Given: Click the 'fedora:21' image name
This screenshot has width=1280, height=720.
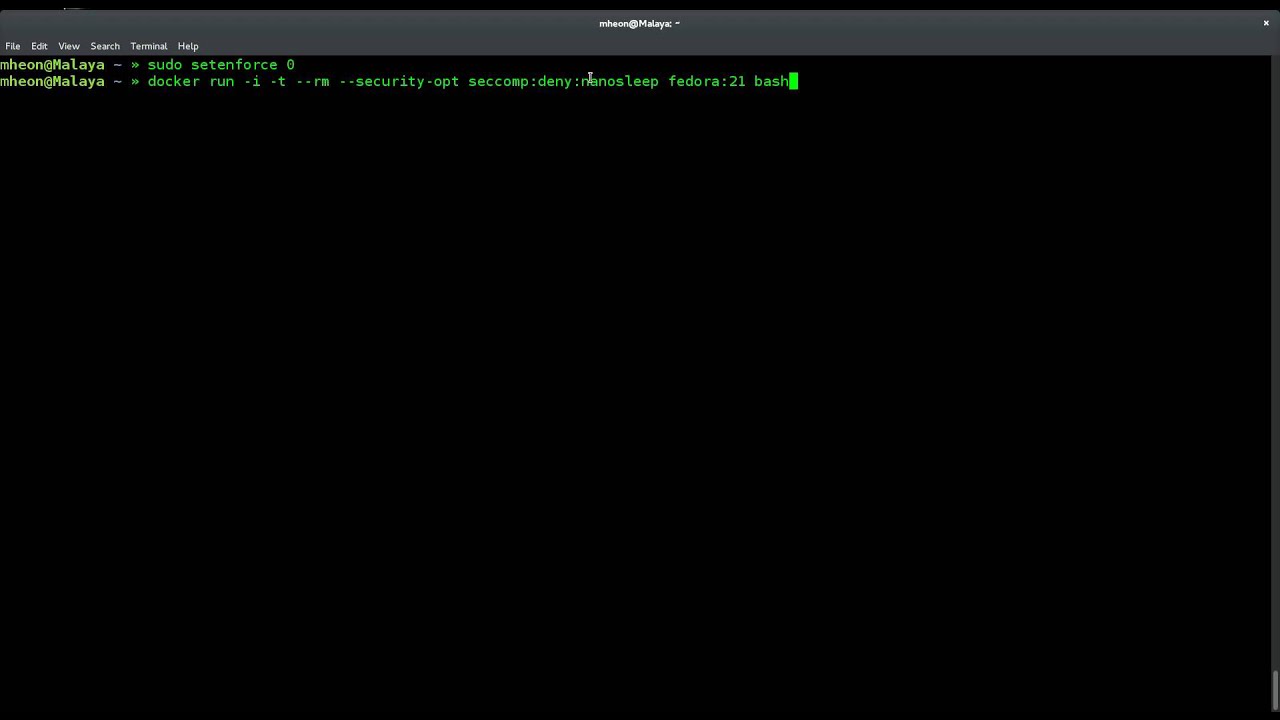Looking at the screenshot, I should coord(707,82).
